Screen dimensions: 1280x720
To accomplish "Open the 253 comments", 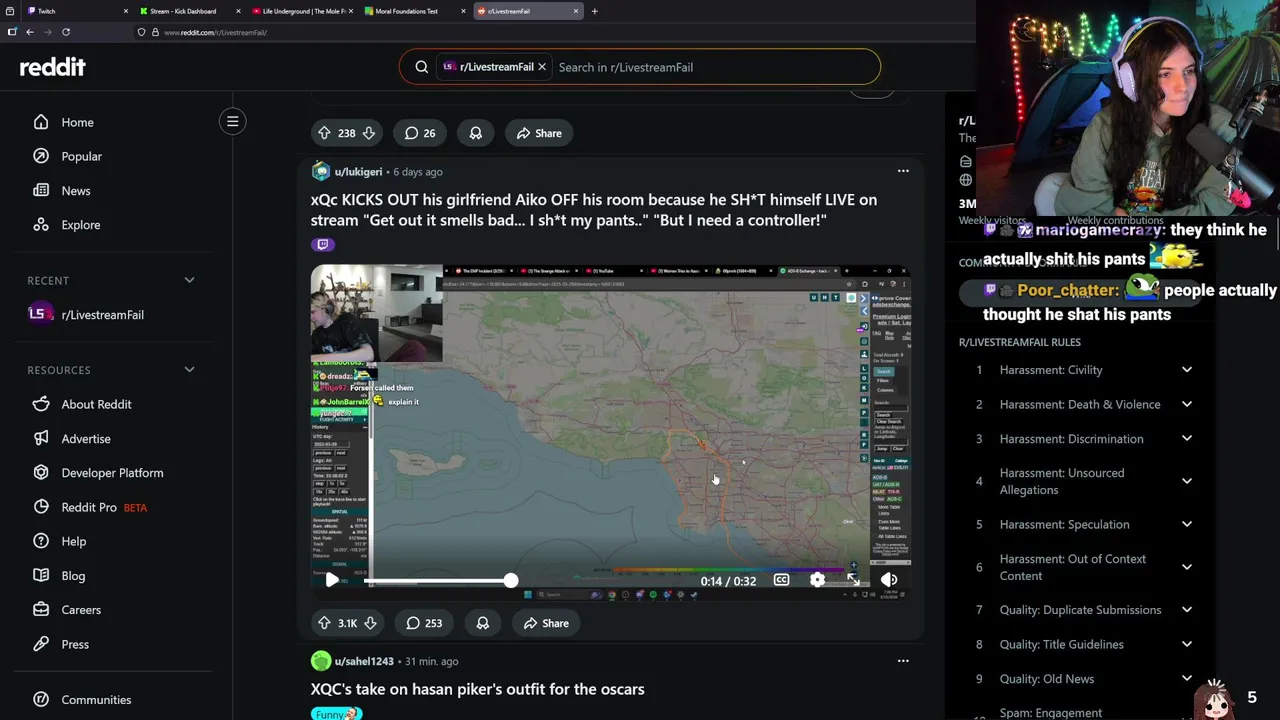I will pos(424,623).
